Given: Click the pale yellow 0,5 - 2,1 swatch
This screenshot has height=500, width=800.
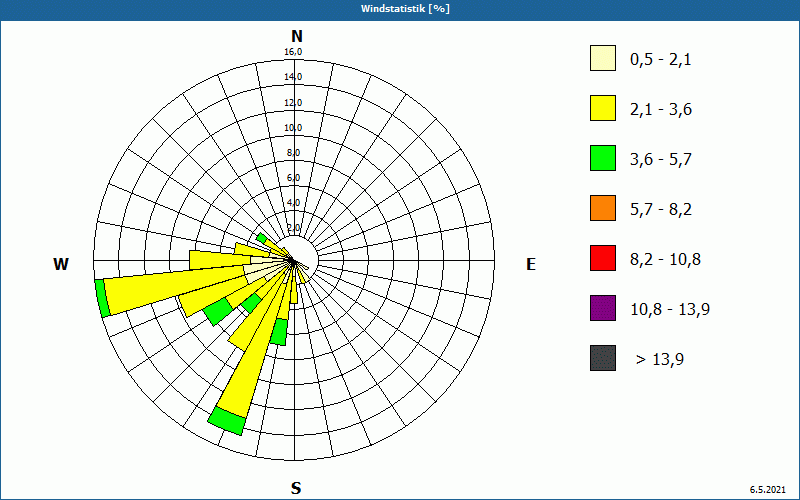Looking at the screenshot, I should (x=603, y=58).
